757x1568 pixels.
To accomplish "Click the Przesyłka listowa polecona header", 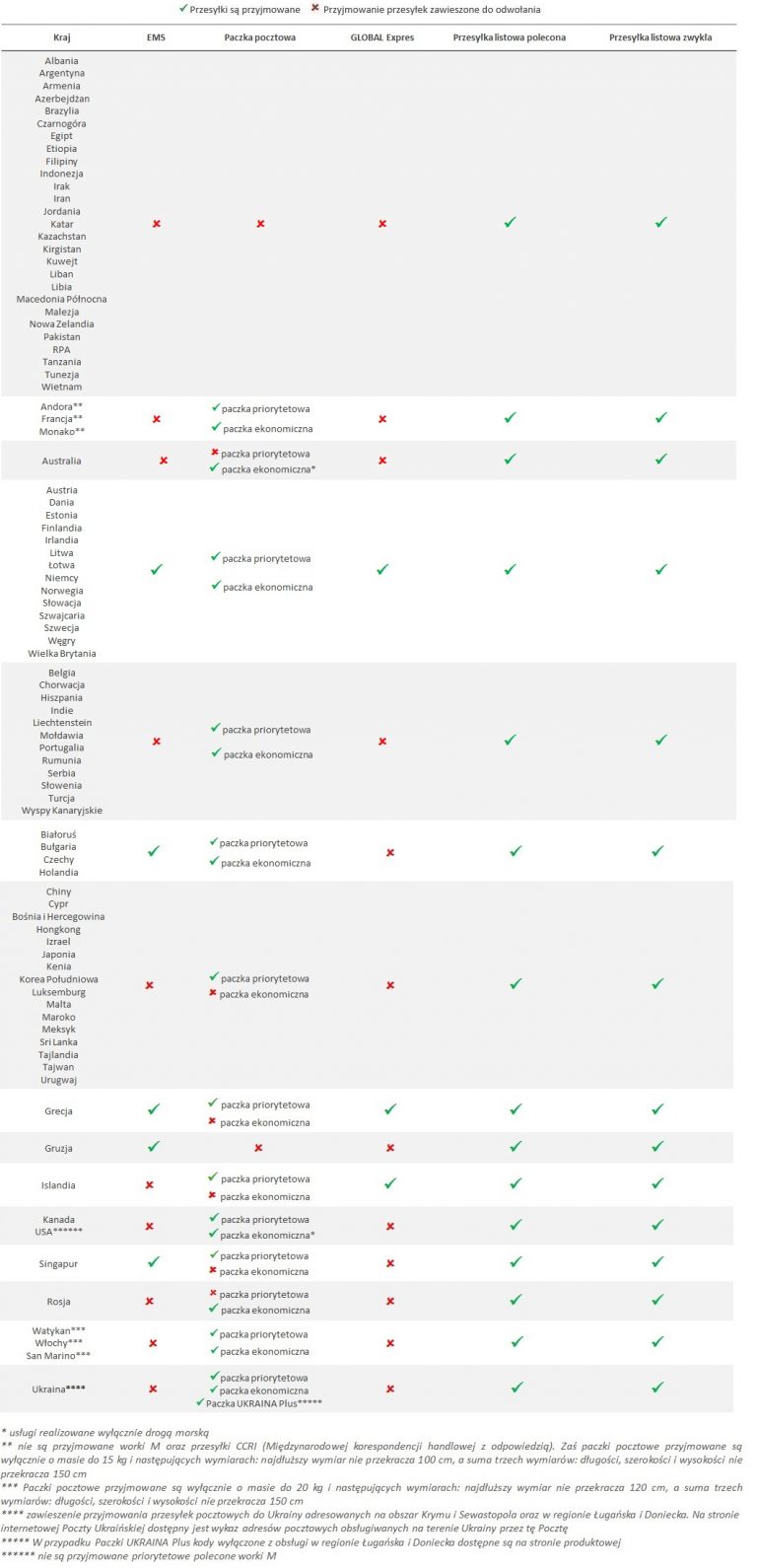I will pos(510,37).
